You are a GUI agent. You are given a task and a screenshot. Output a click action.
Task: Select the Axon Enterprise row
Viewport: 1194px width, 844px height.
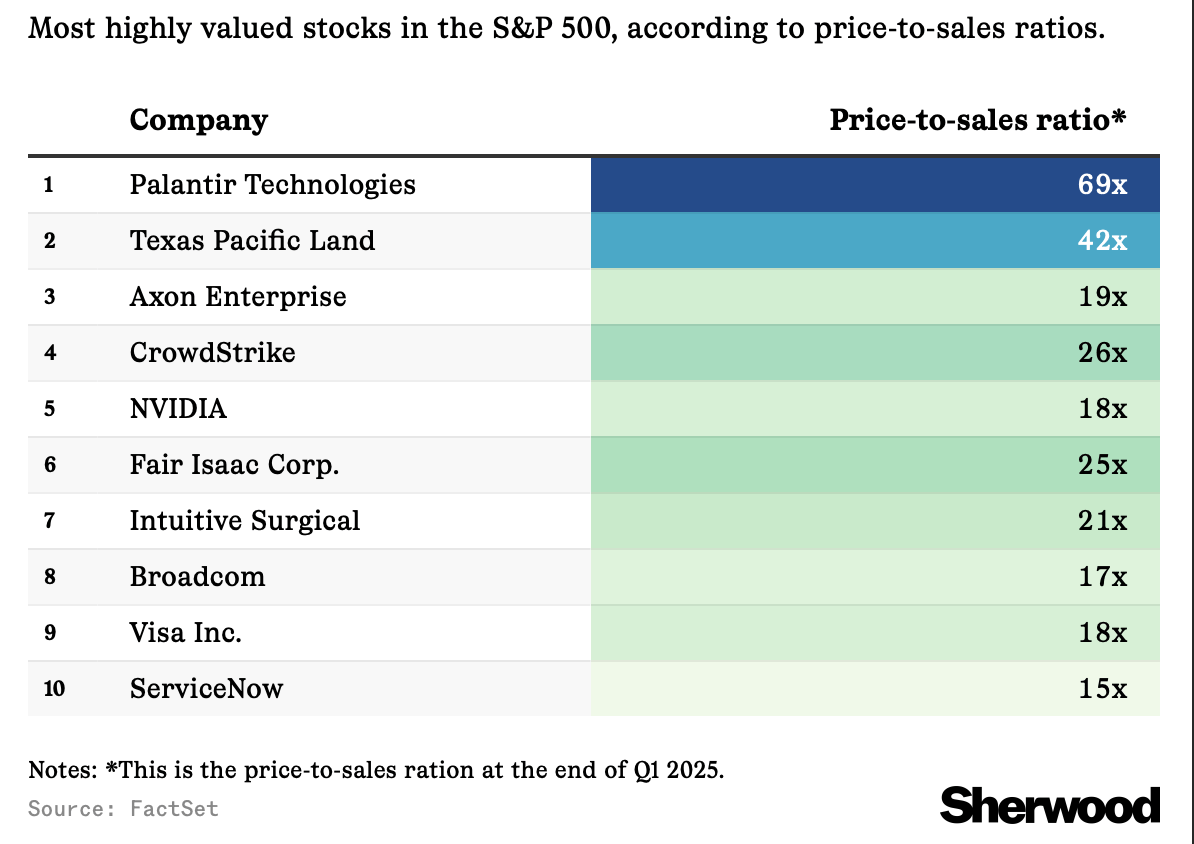point(594,296)
